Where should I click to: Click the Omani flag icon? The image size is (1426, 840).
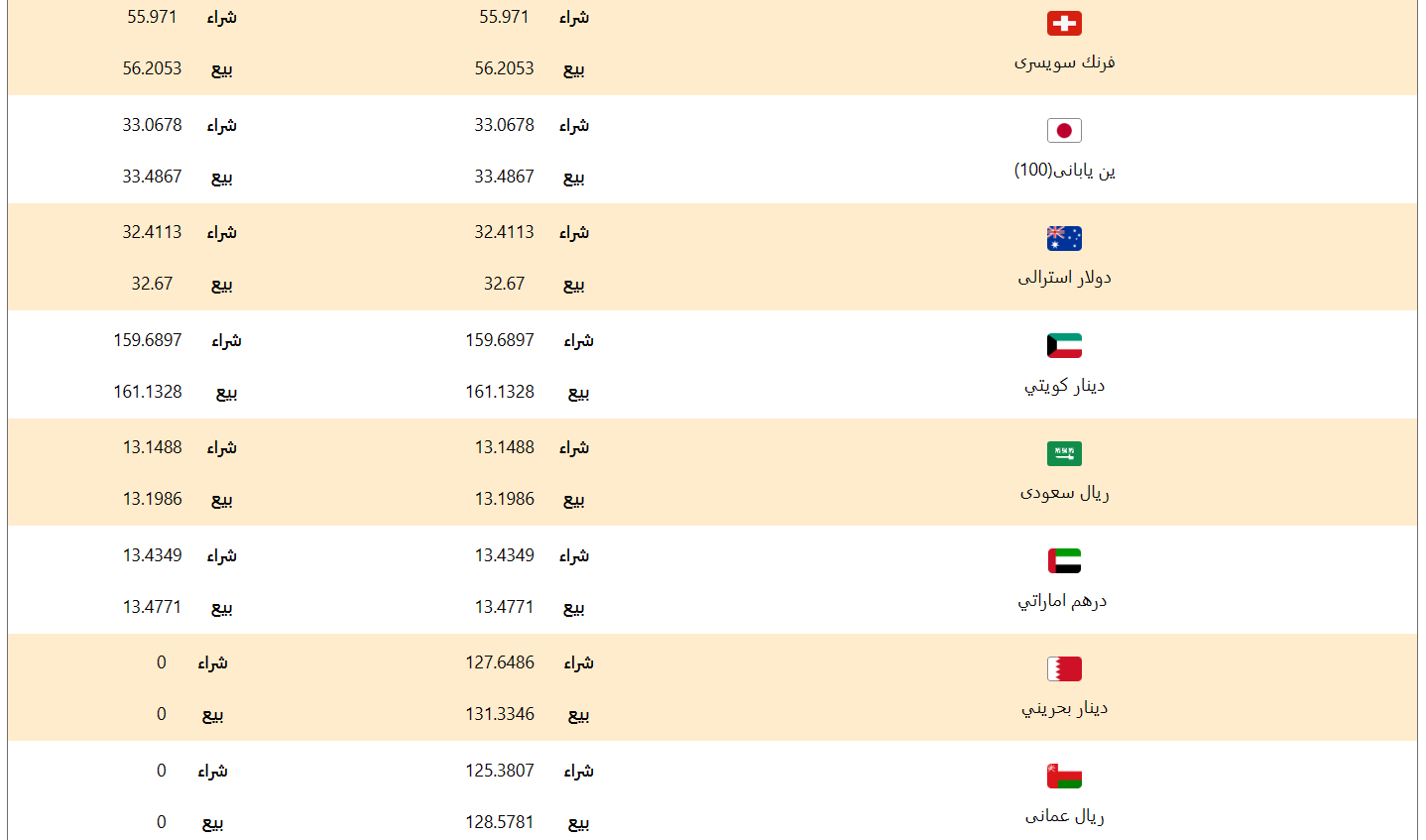tap(1064, 777)
